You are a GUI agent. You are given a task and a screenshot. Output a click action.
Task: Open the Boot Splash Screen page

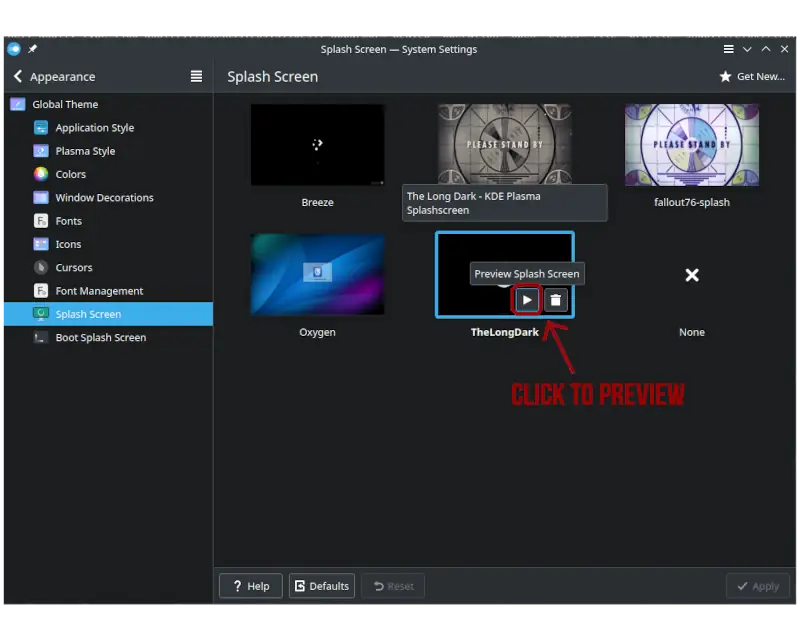click(100, 338)
